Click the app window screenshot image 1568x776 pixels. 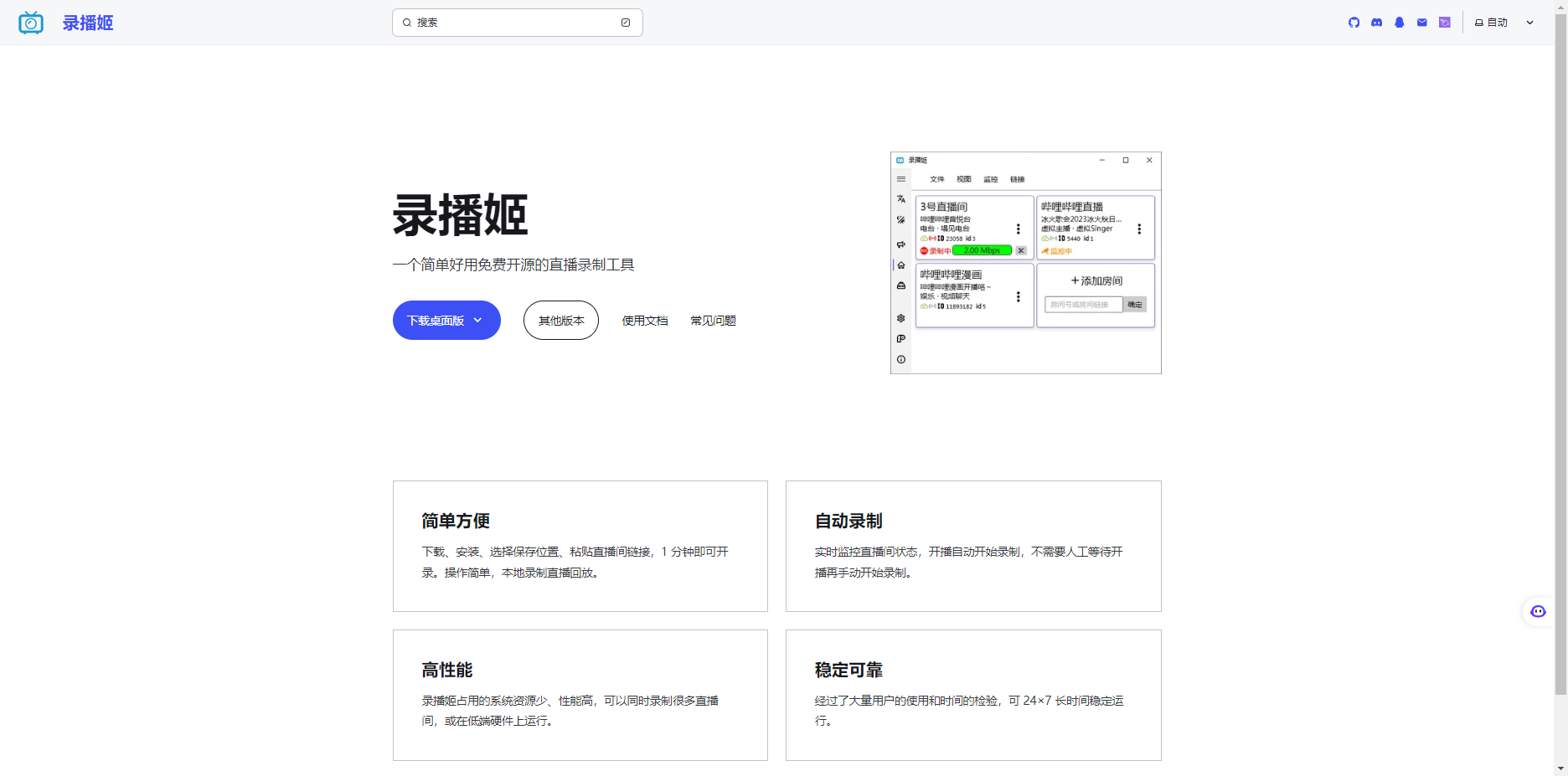pos(1026,263)
